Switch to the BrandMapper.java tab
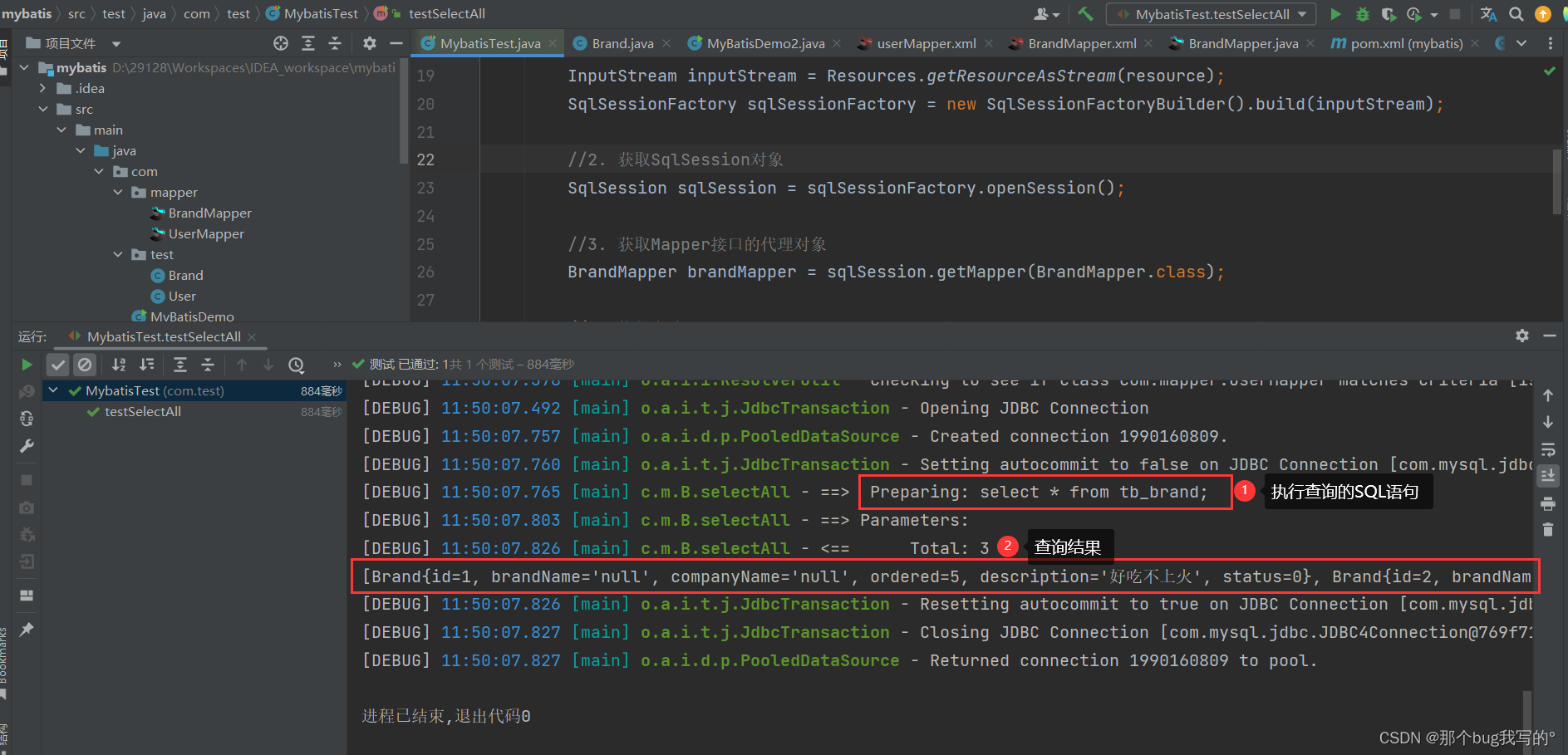1568x755 pixels. pos(1242,43)
